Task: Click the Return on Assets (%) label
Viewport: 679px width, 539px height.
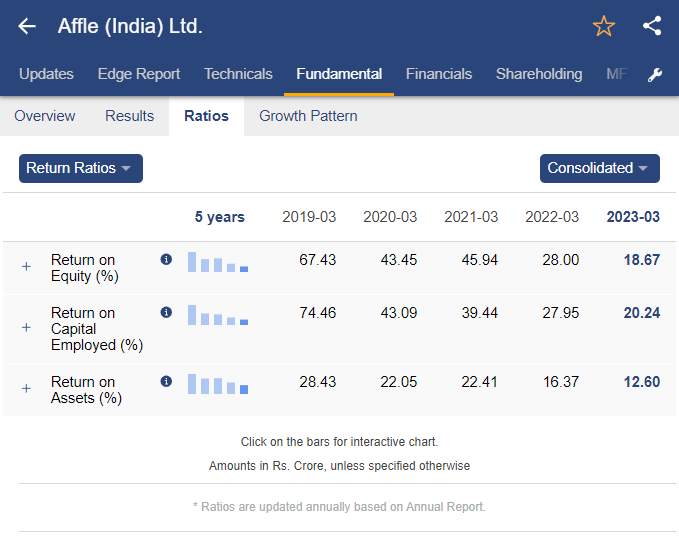Action: coord(86,390)
